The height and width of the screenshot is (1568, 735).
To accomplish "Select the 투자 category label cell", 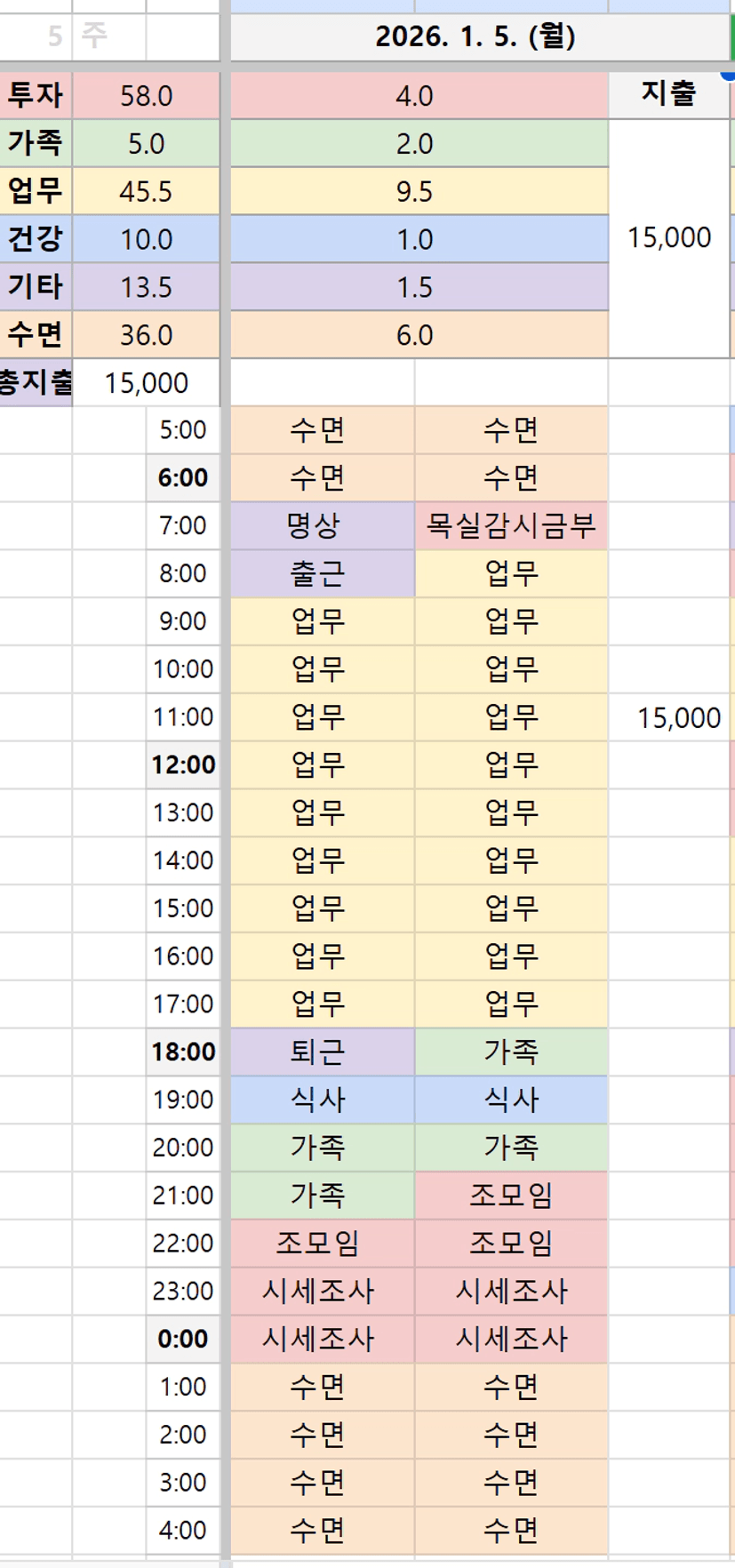I will pos(36,95).
